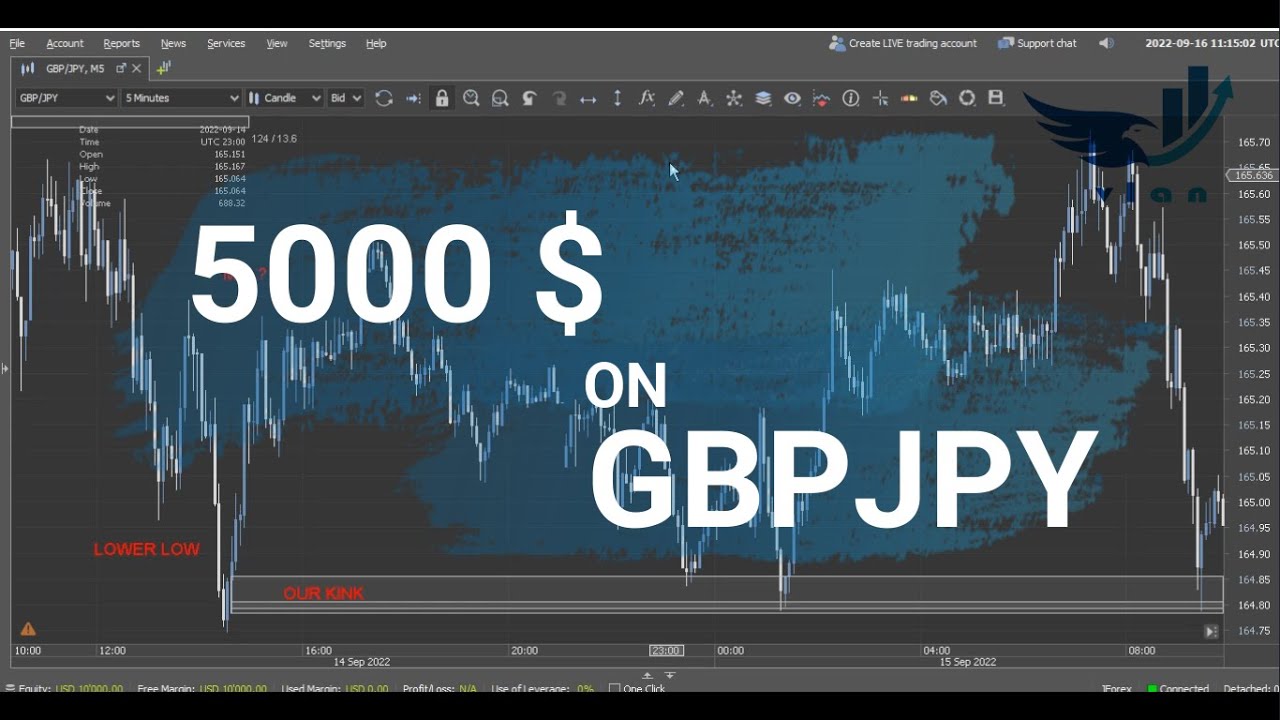Select the pencil drawing tool

tap(676, 98)
